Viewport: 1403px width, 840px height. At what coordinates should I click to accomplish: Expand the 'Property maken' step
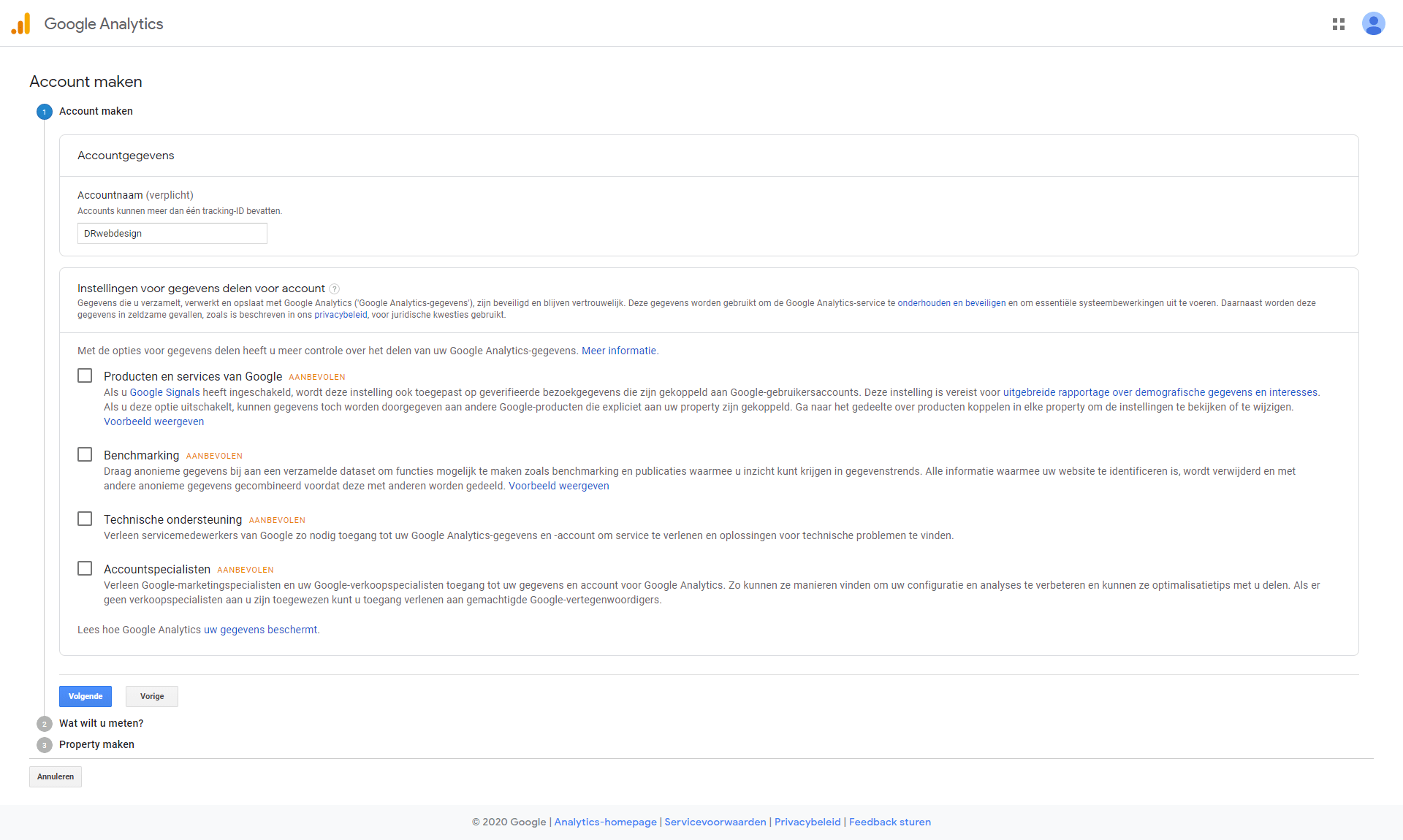point(96,744)
